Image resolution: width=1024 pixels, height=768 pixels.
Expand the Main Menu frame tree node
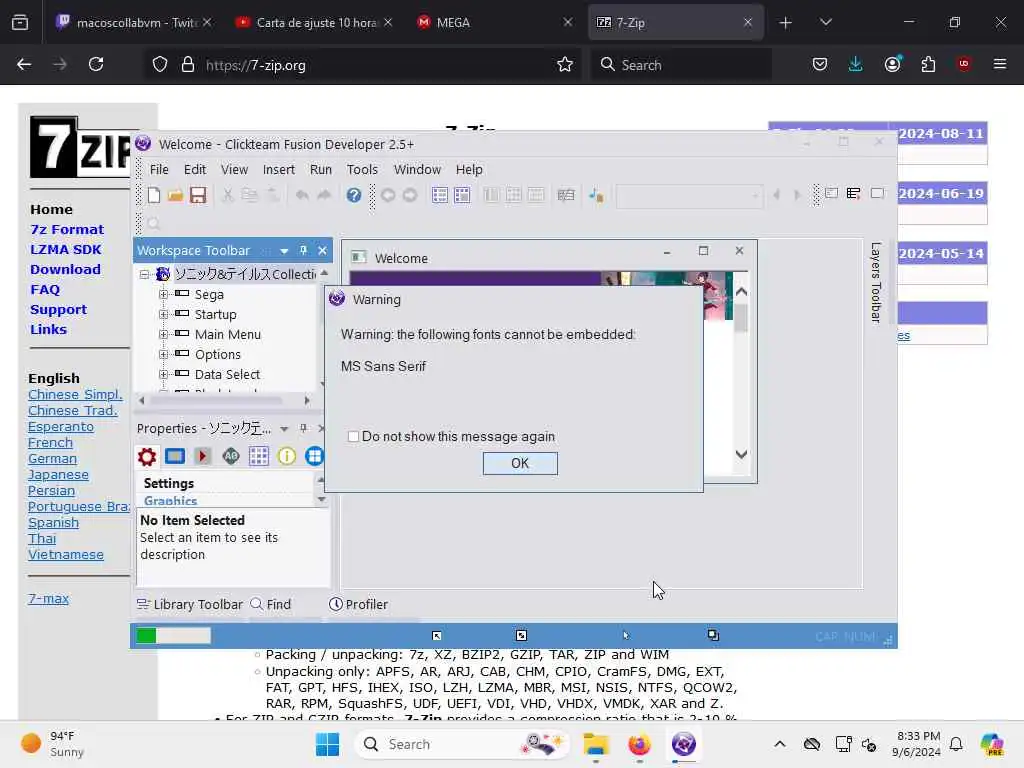[x=163, y=334]
